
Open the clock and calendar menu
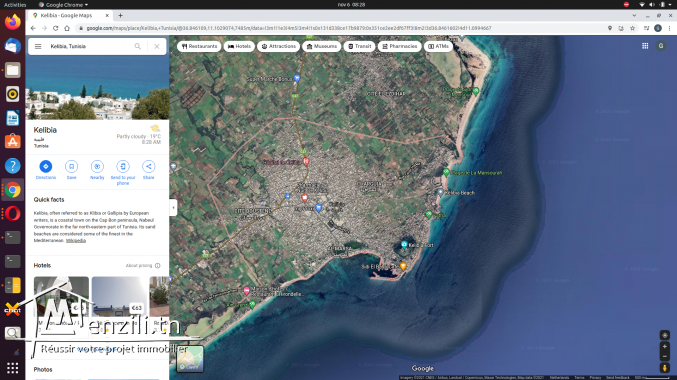[x=351, y=5]
